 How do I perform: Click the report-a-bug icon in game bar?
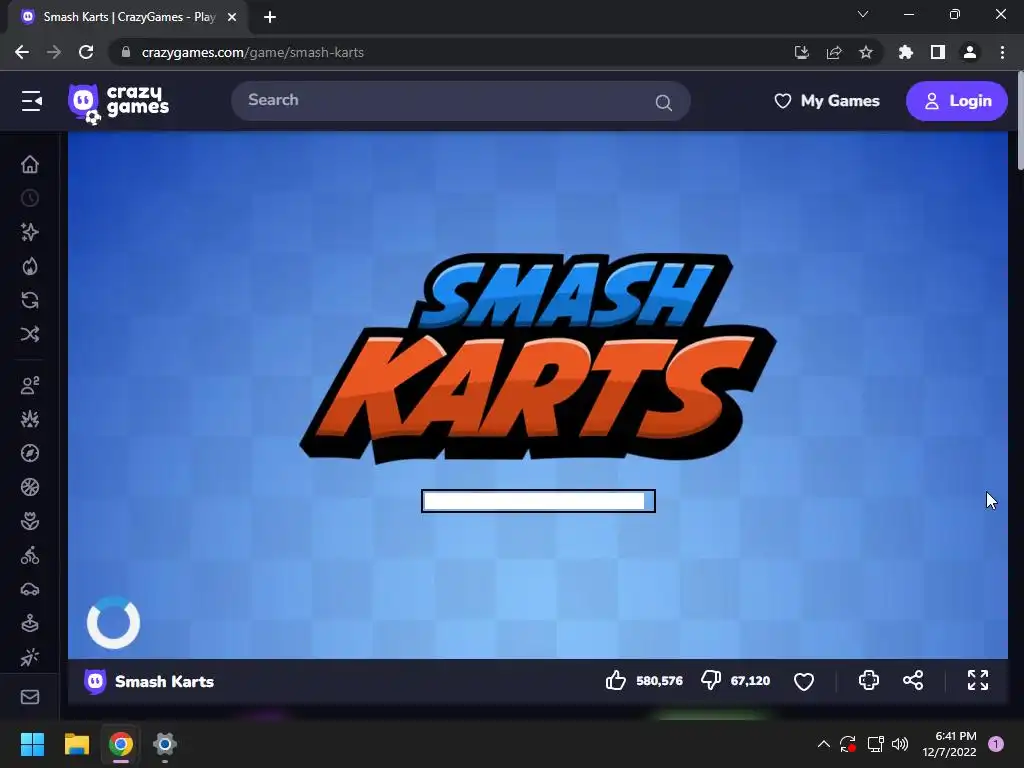(x=869, y=680)
